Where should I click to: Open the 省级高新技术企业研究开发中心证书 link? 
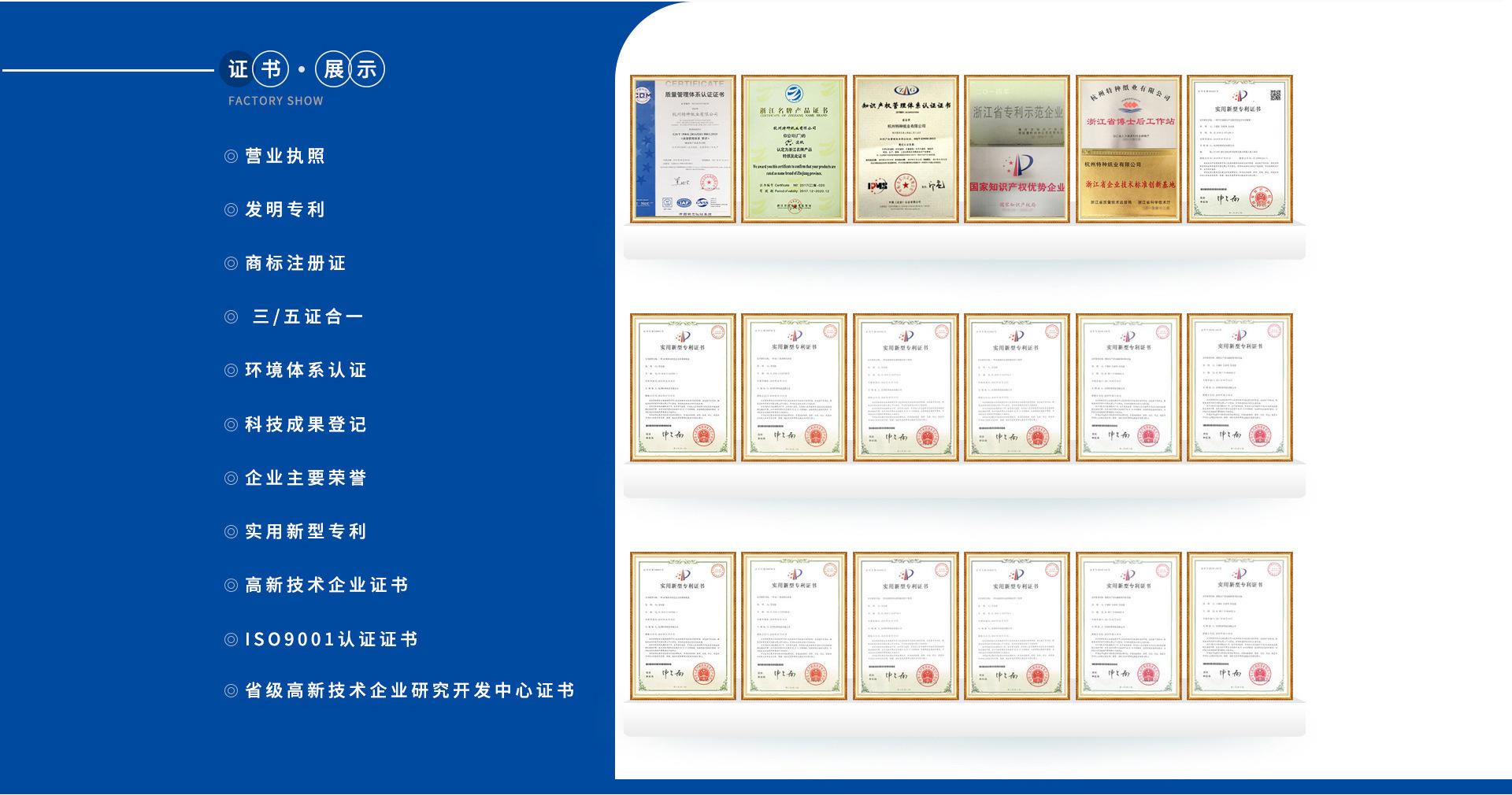coord(409,691)
